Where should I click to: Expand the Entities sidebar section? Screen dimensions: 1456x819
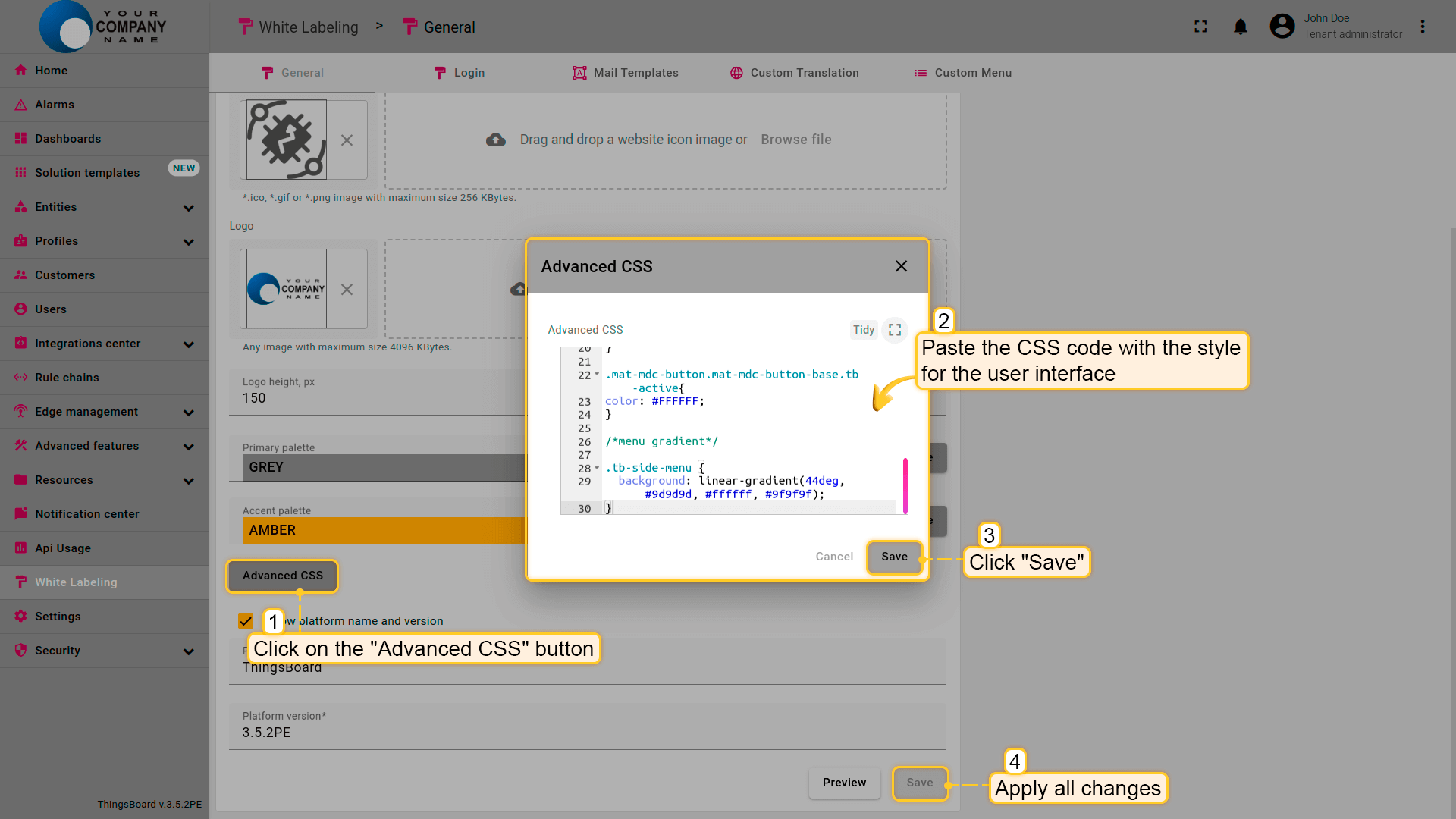[x=189, y=208]
